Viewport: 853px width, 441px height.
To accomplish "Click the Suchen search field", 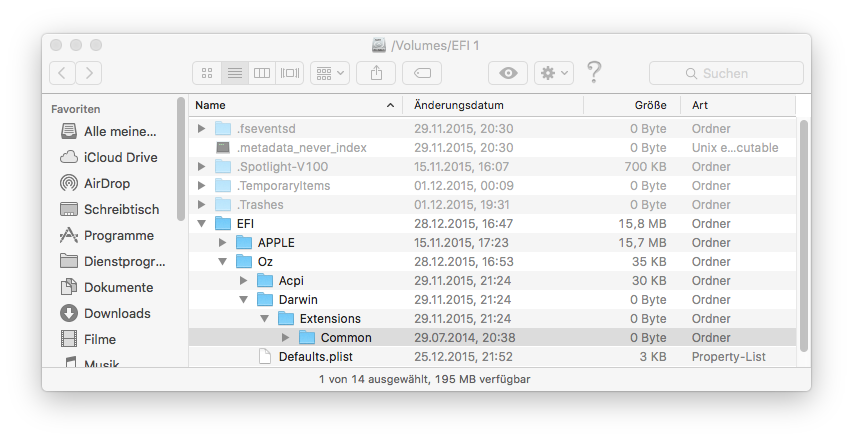I will tap(726, 73).
